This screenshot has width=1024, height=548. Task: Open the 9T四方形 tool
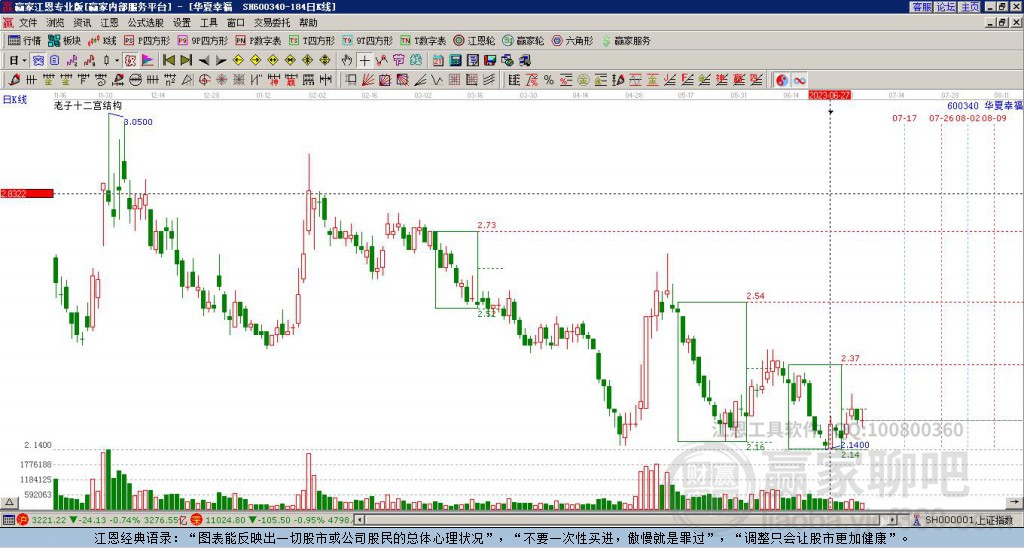tap(367, 40)
